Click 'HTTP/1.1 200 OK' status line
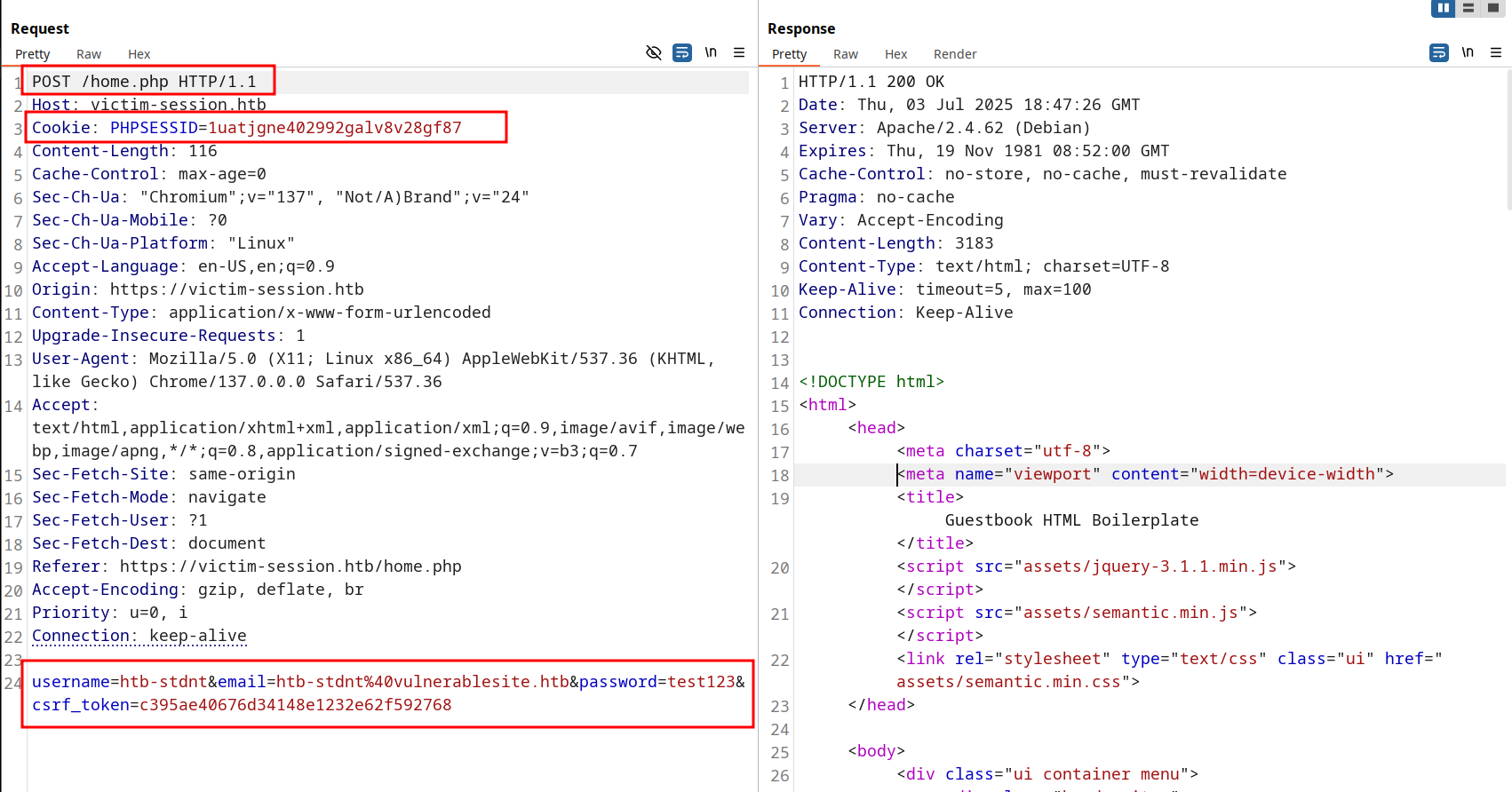The image size is (1512, 792). coord(871,82)
